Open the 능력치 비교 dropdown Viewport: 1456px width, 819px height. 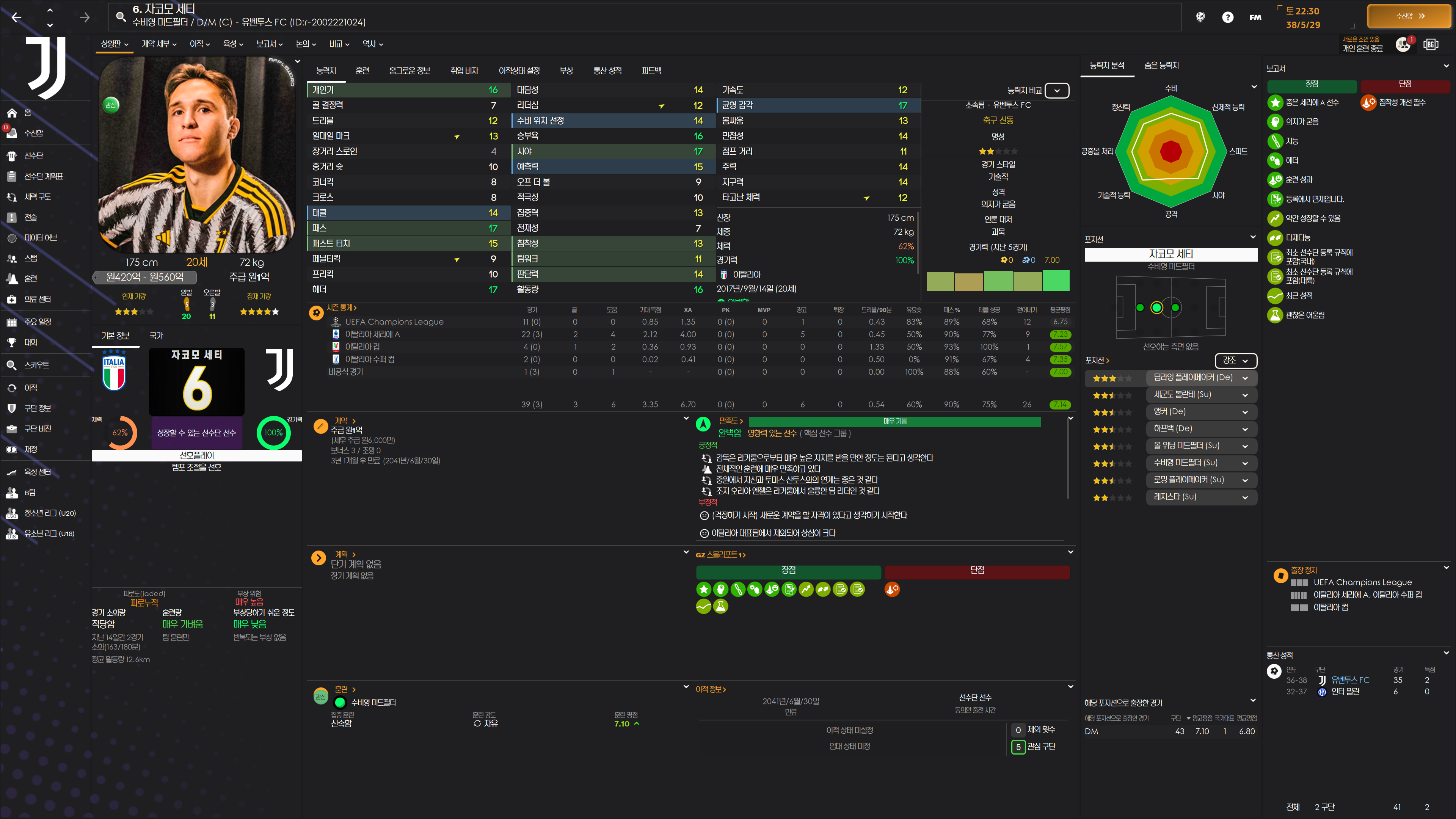pyautogui.click(x=1056, y=91)
